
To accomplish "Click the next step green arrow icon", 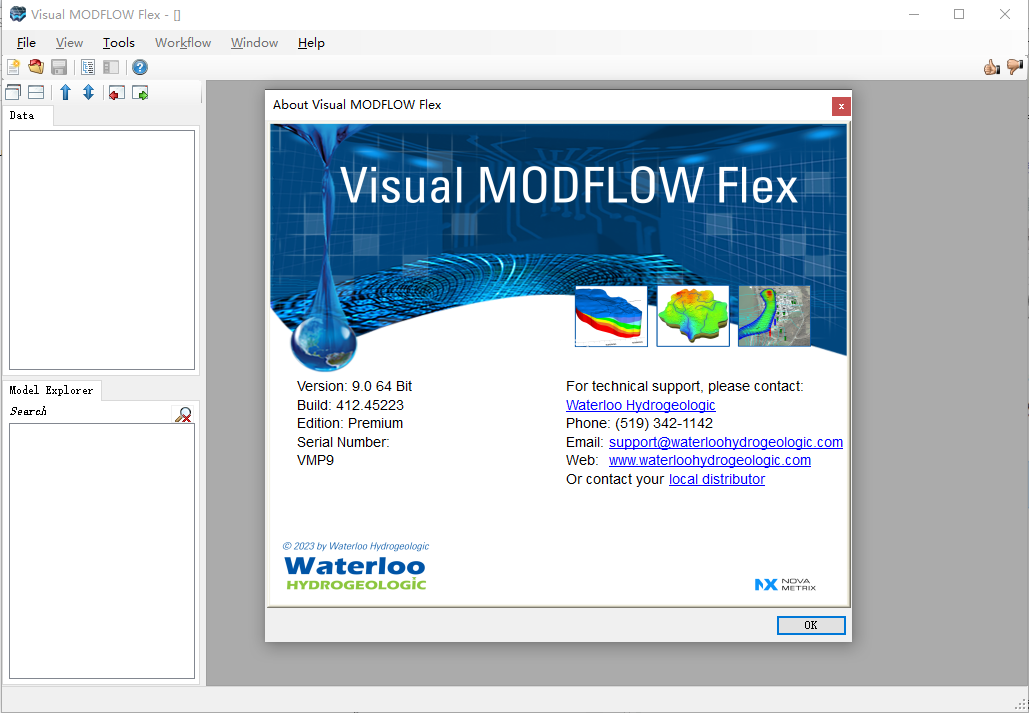I will click(140, 92).
